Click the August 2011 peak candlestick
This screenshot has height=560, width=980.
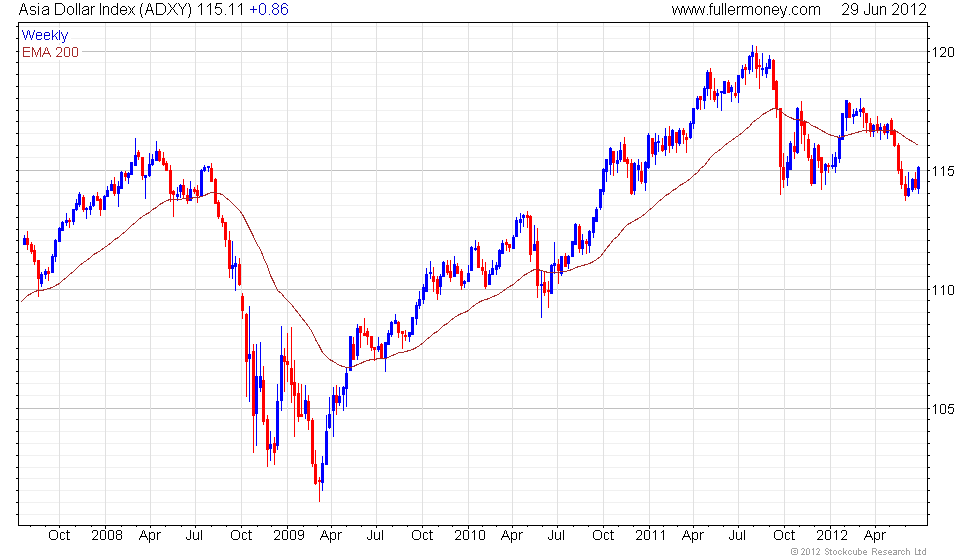click(752, 58)
